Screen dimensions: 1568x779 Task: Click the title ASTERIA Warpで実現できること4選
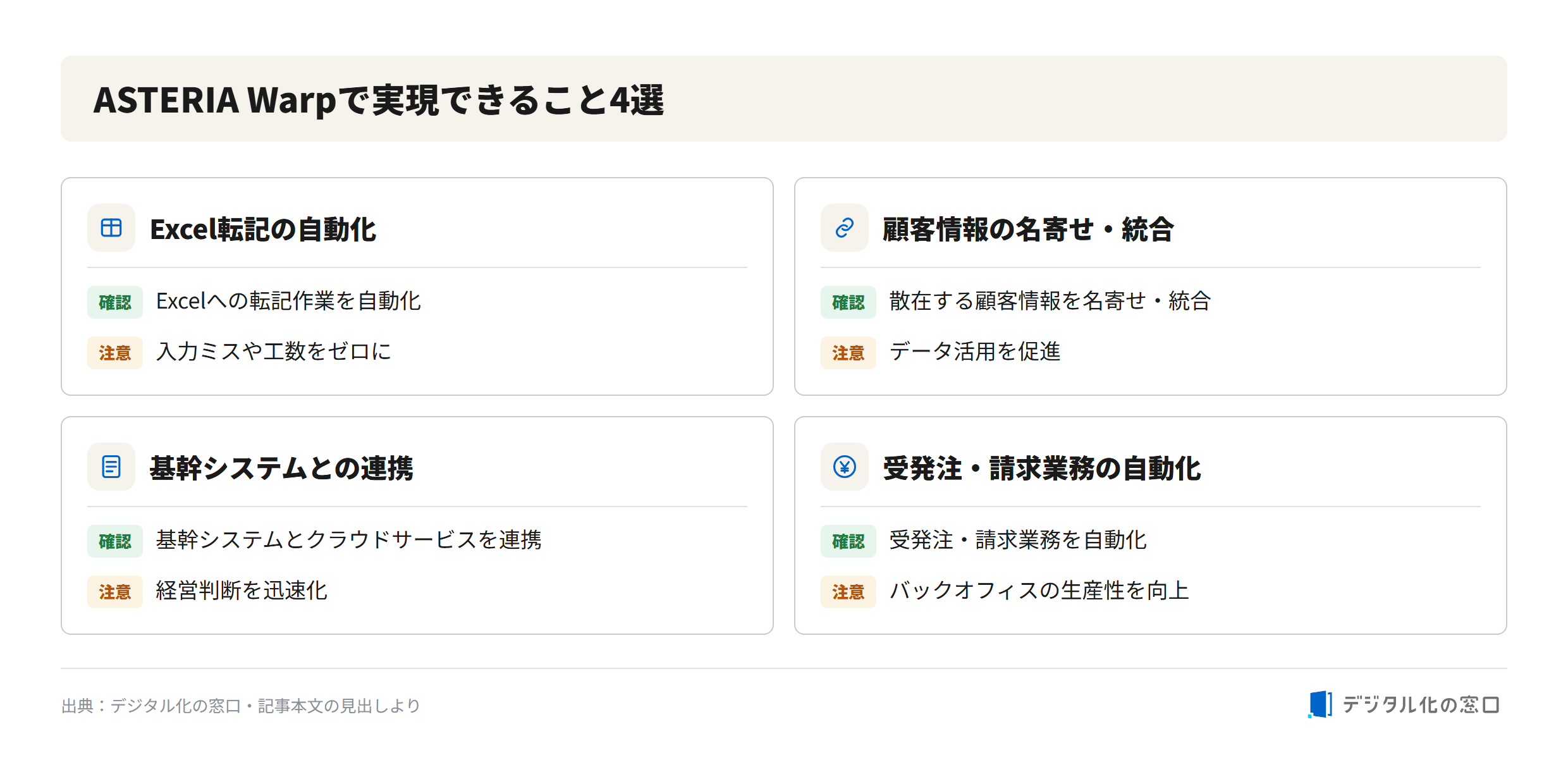coord(379,100)
